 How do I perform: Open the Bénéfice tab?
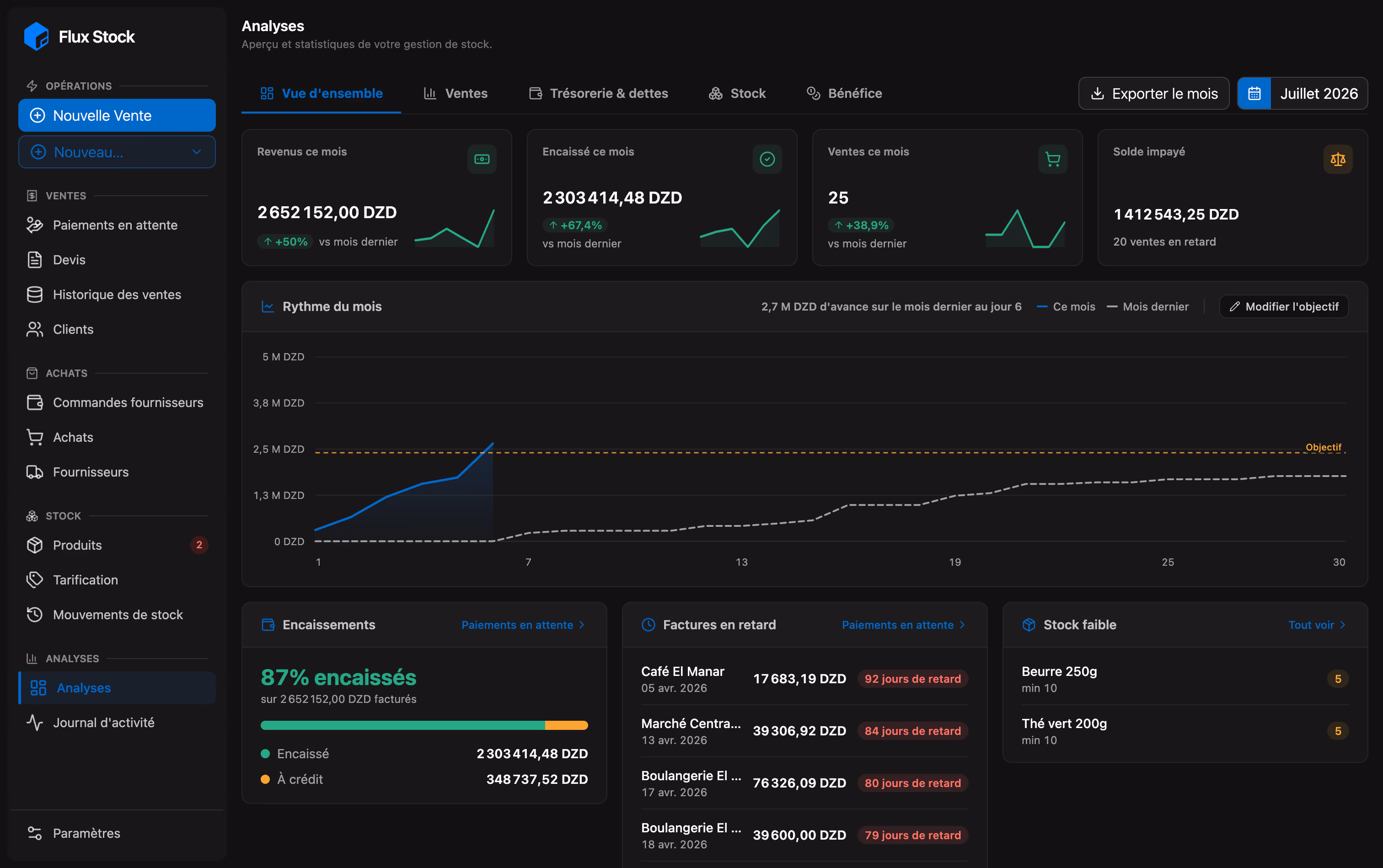coord(845,94)
